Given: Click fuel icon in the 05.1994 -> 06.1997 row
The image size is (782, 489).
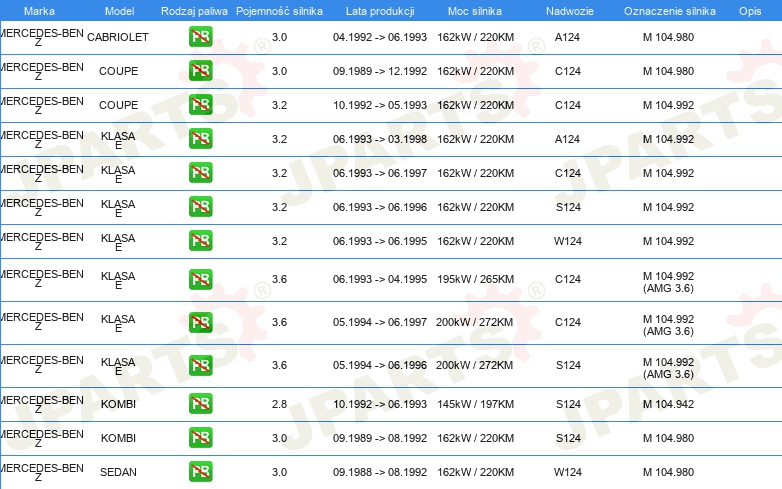Looking at the screenshot, I should tap(200, 322).
